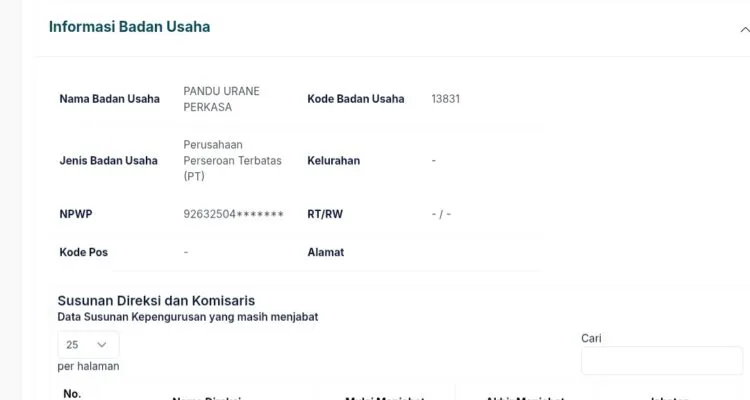Click the Informasi Badan Usaha heading
Screen dimensions: 750x400
pos(129,27)
